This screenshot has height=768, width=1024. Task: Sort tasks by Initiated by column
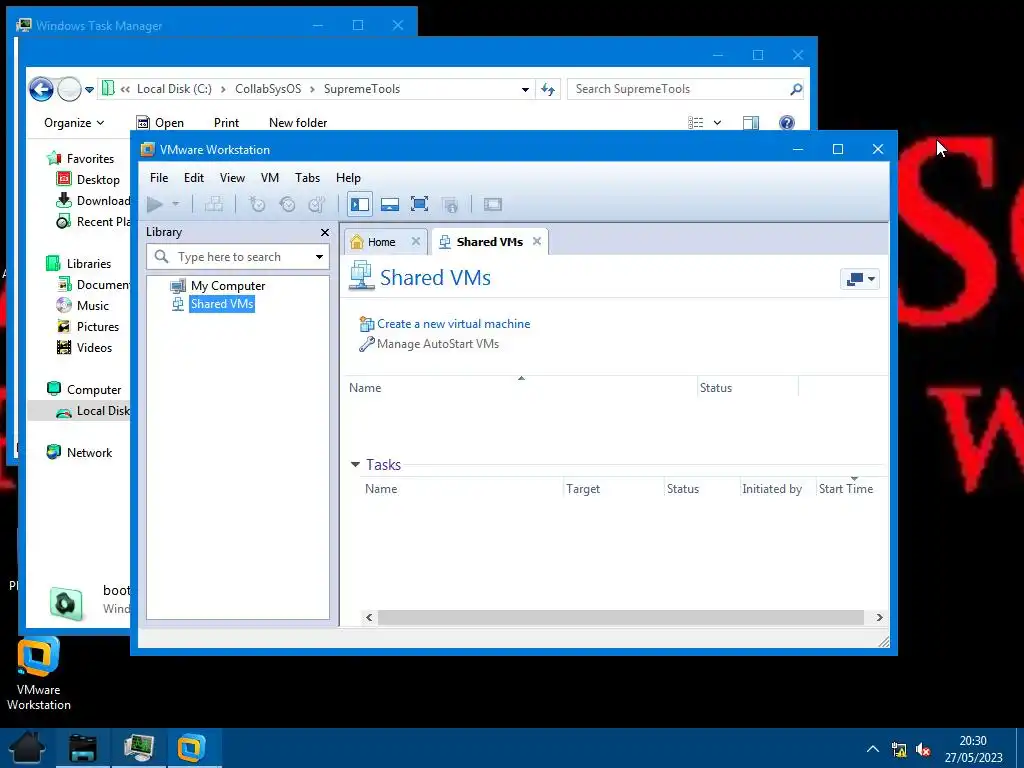pos(772,488)
